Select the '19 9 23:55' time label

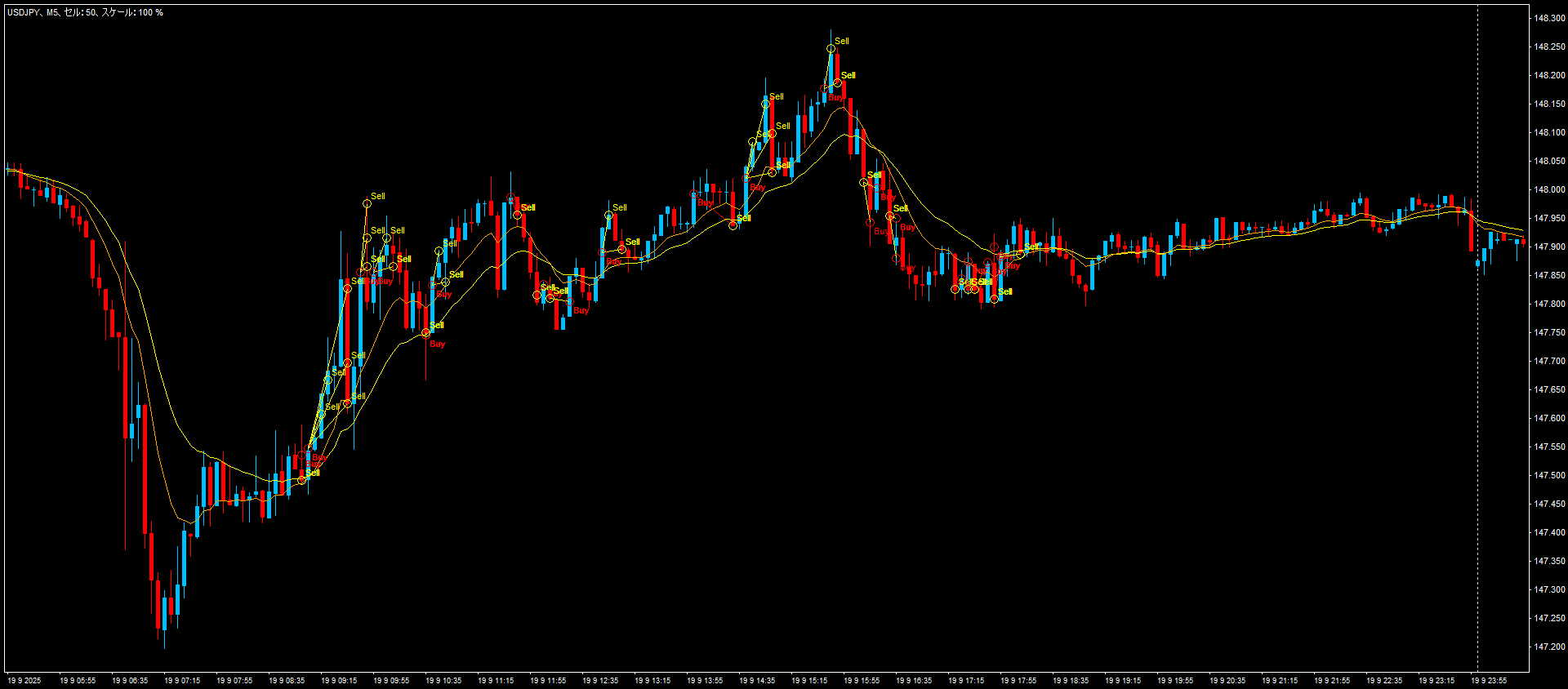click(1489, 680)
